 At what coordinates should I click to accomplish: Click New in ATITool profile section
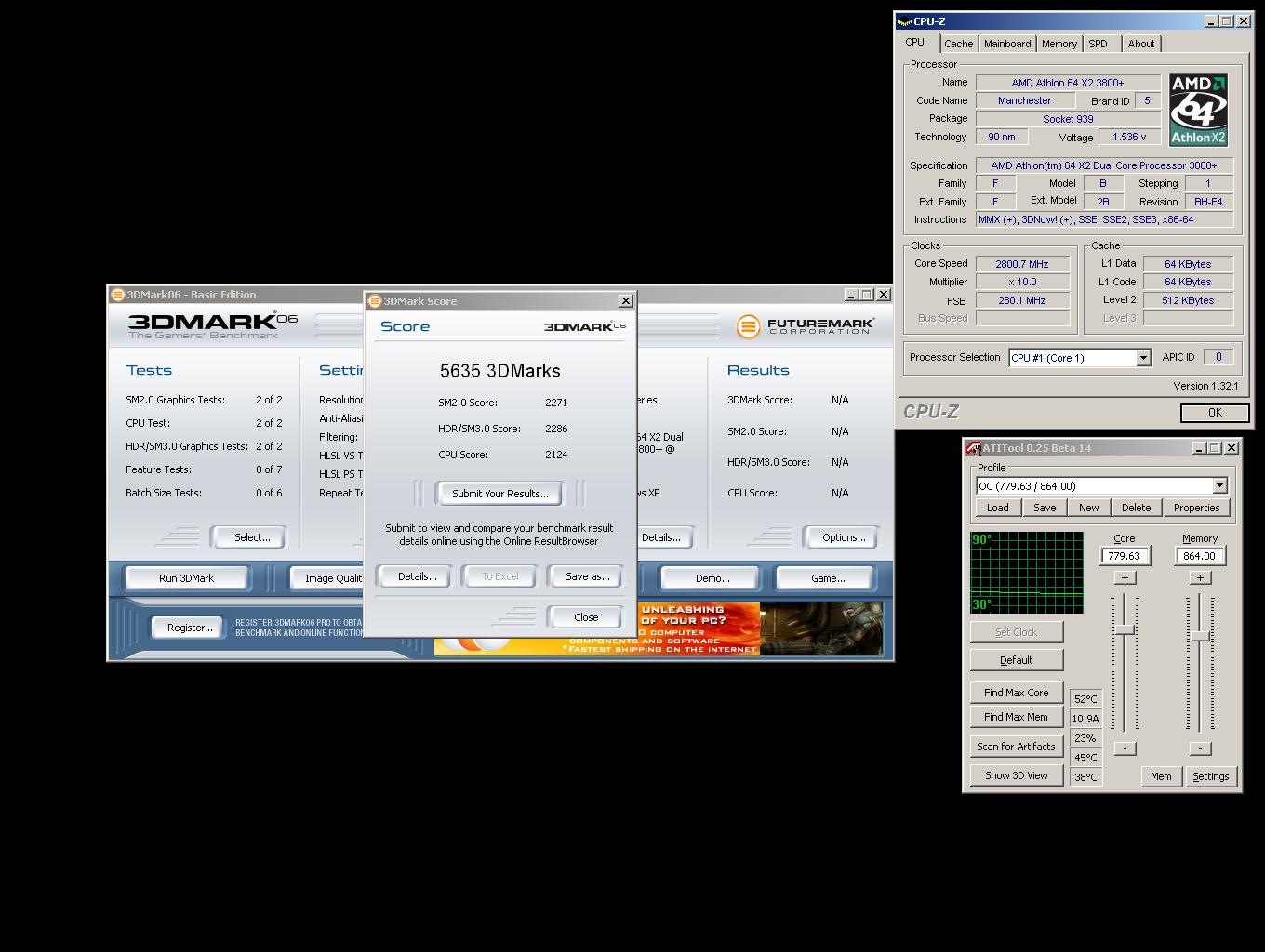[1089, 508]
